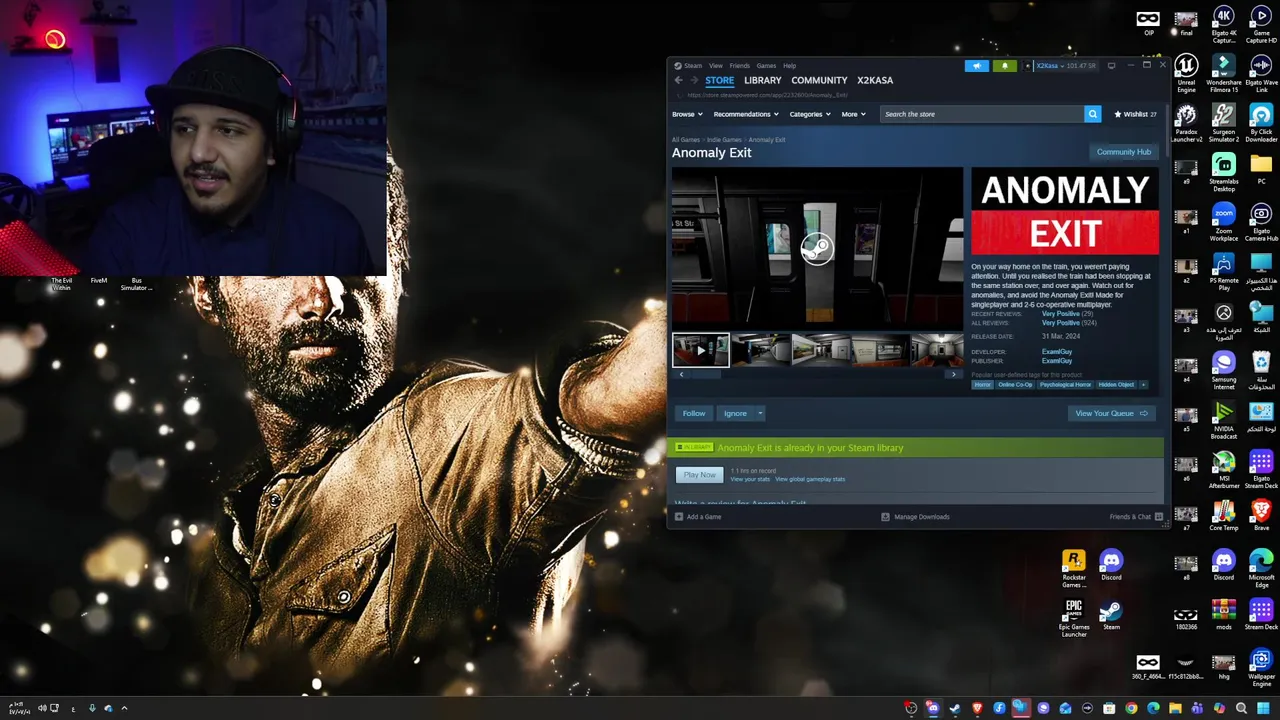
Task: Open the Games menu in Steam
Action: [x=766, y=66]
